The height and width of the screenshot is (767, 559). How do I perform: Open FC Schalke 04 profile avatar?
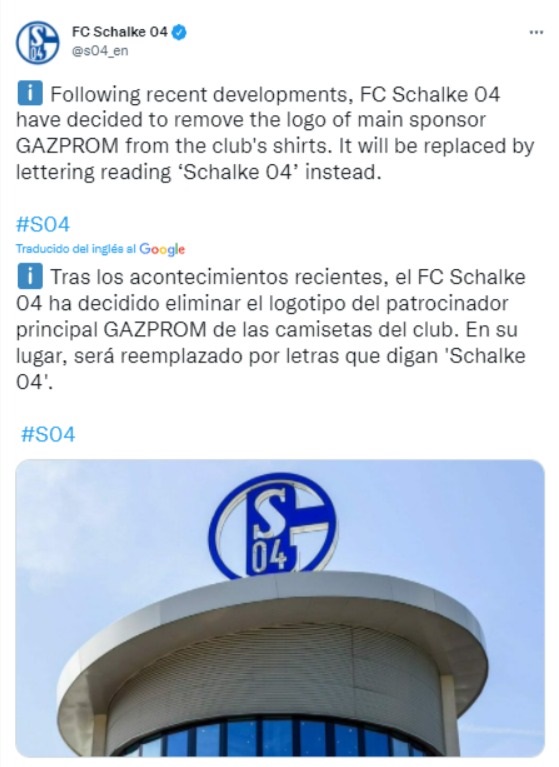37,43
